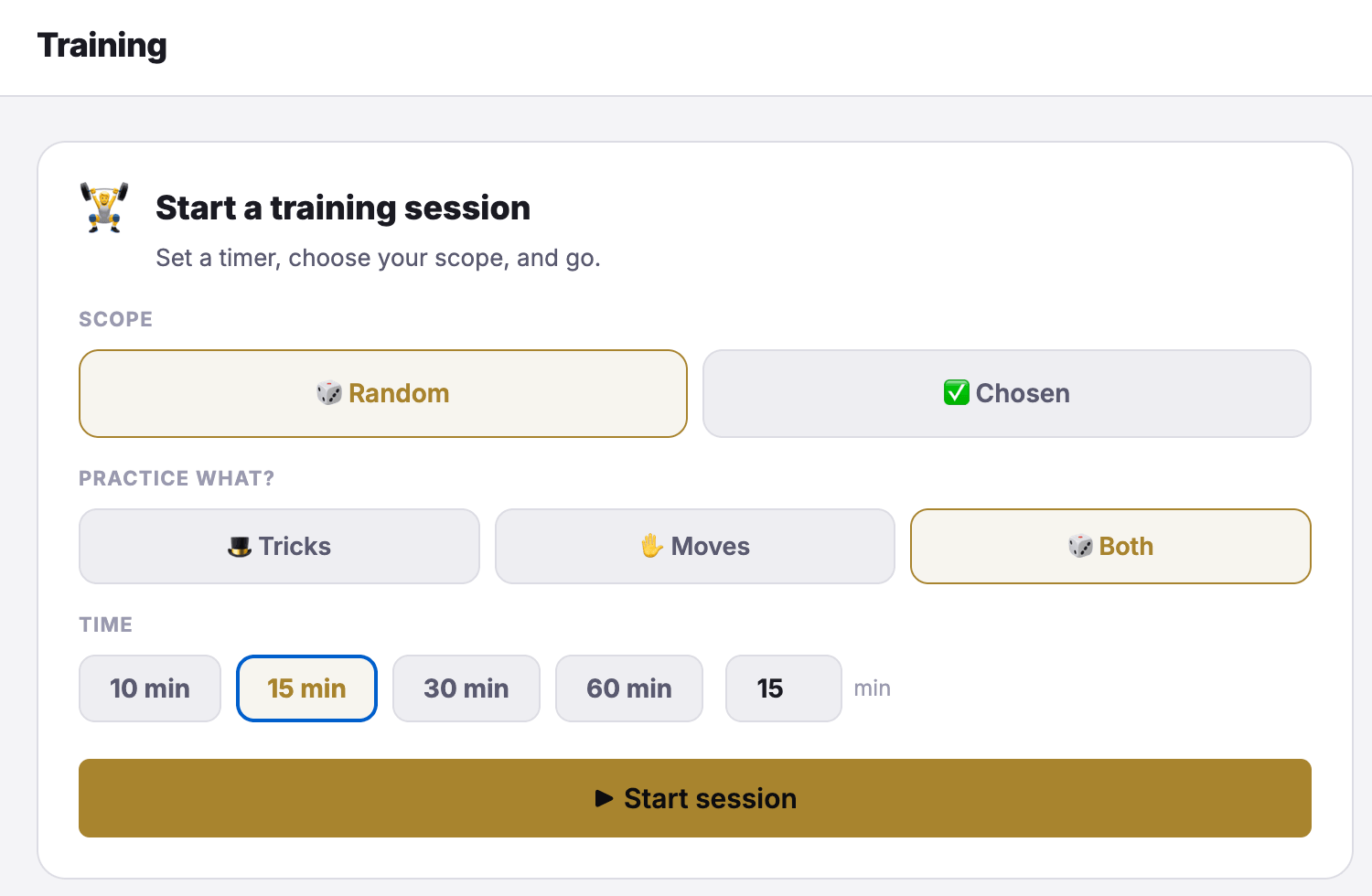The width and height of the screenshot is (1372, 896).
Task: Focus the custom minutes input field
Action: (x=784, y=688)
